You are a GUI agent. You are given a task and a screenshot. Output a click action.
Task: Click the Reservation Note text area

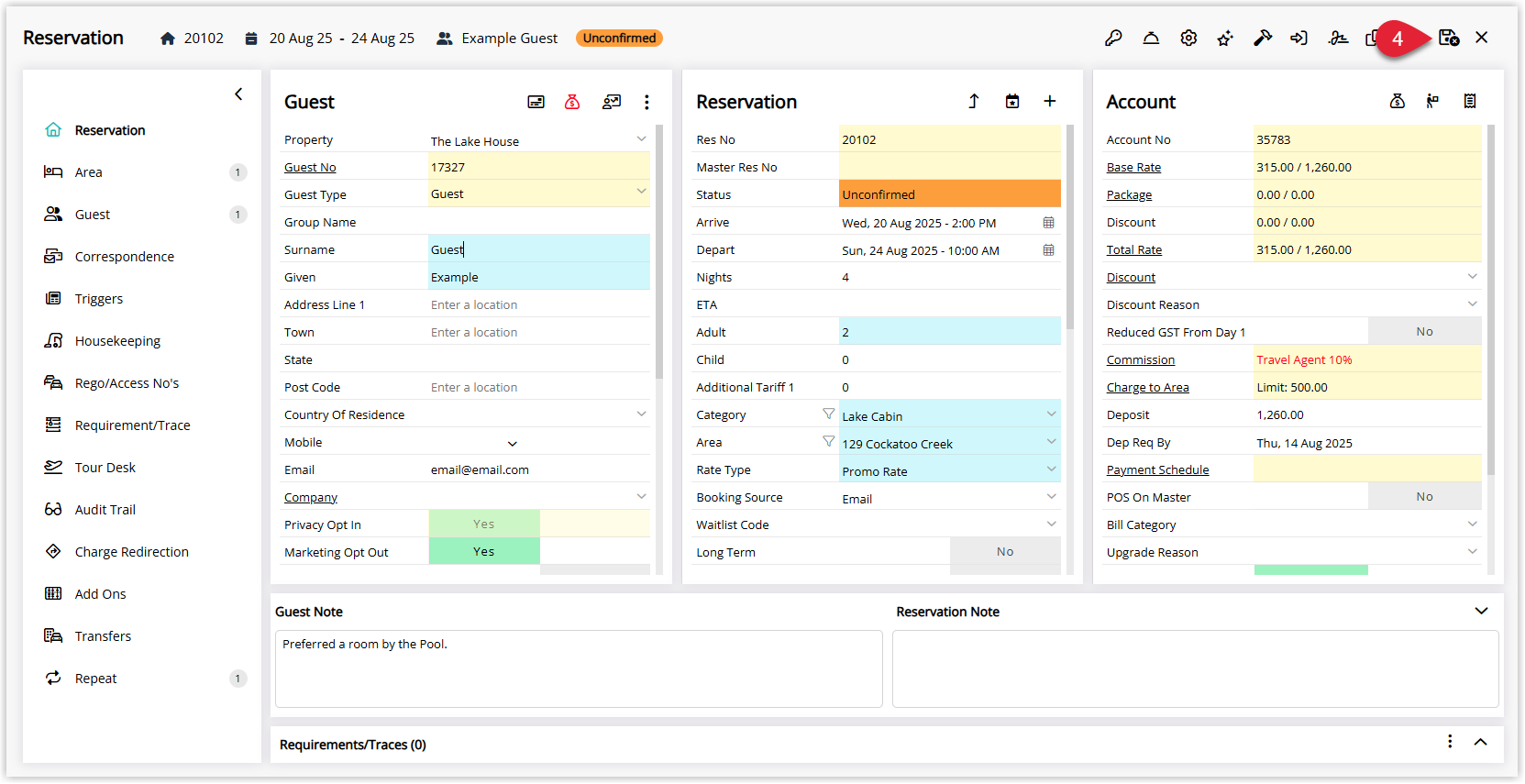1196,668
